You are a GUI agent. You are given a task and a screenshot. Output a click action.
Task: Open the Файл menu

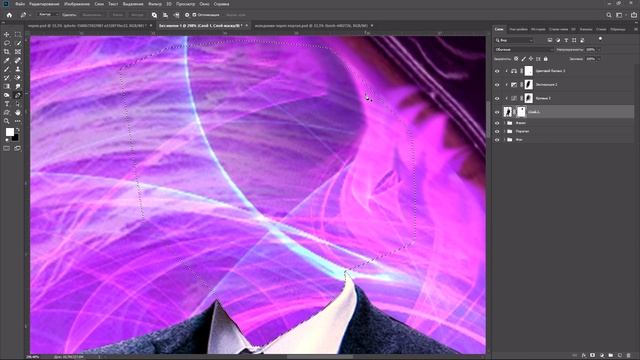click(x=20, y=4)
